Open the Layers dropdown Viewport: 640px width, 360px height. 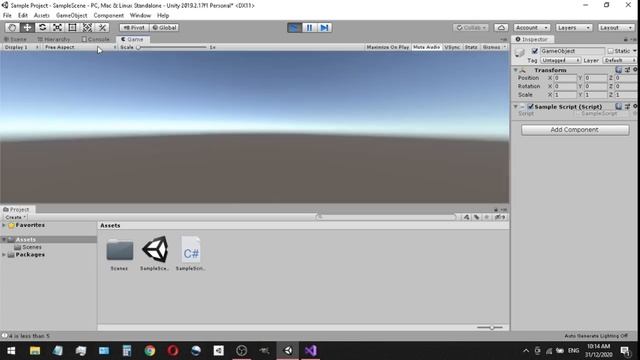point(574,27)
